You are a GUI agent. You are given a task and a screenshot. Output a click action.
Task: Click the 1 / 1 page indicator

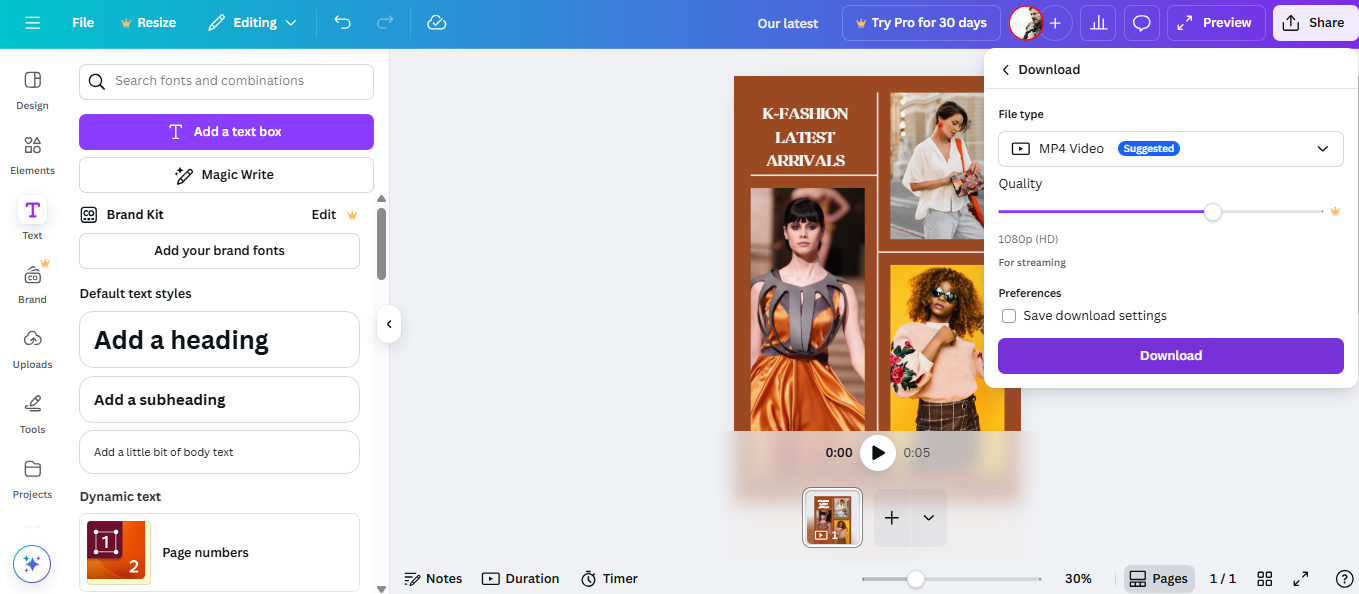[x=1223, y=579]
